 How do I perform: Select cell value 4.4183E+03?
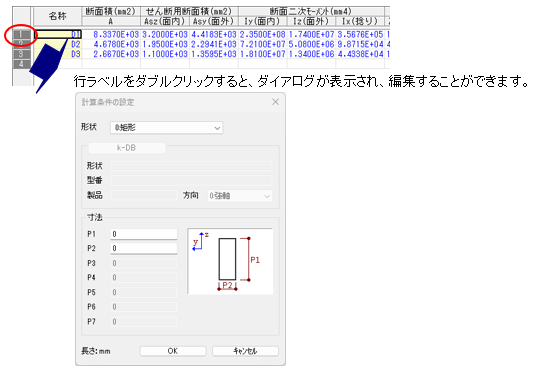[x=214, y=34]
